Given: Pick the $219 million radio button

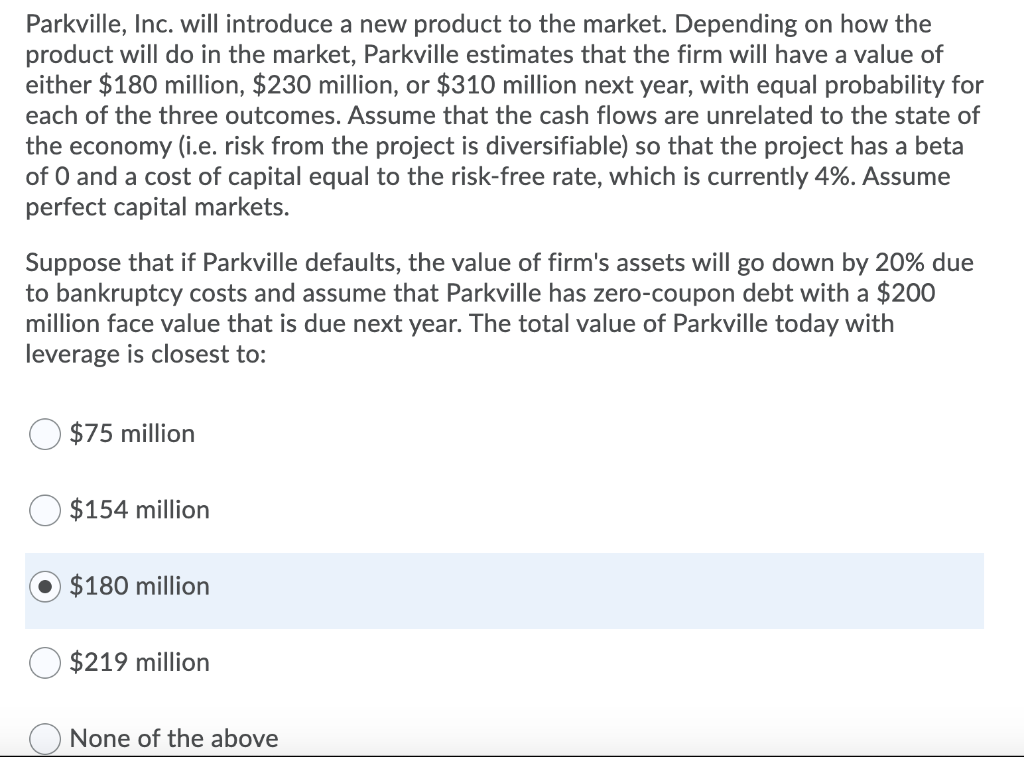Looking at the screenshot, I should (45, 663).
